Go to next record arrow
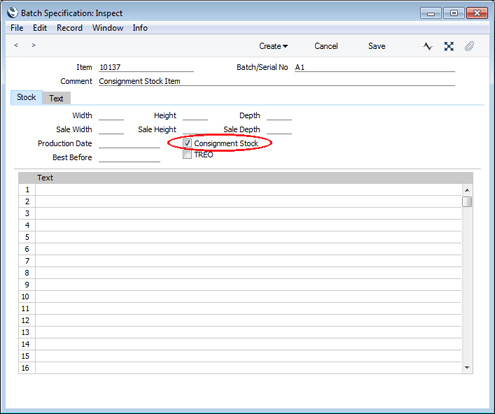This screenshot has width=495, height=414. pos(33,45)
